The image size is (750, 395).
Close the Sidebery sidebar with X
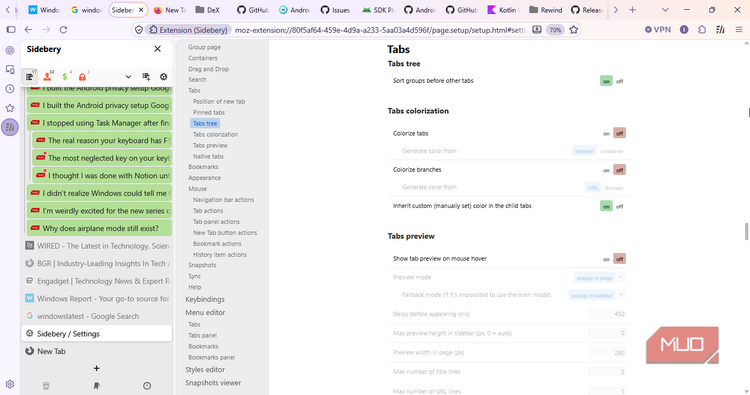point(157,49)
